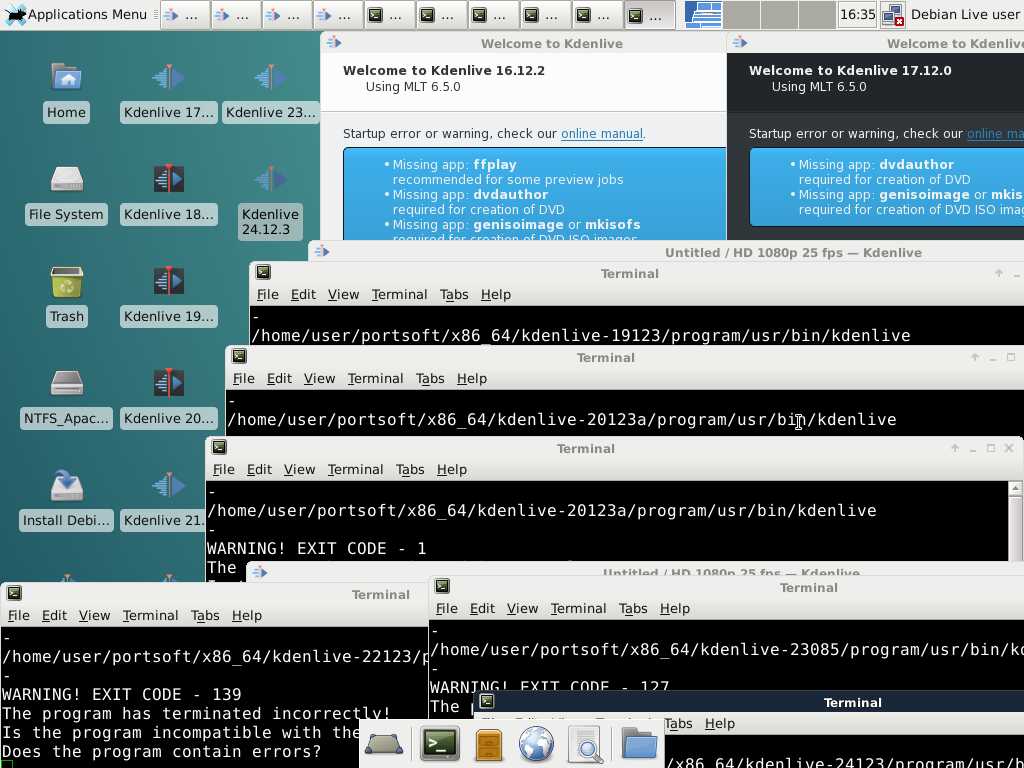
Task: Open View menu in the EXIT CODE 1 terminal
Action: click(x=299, y=470)
